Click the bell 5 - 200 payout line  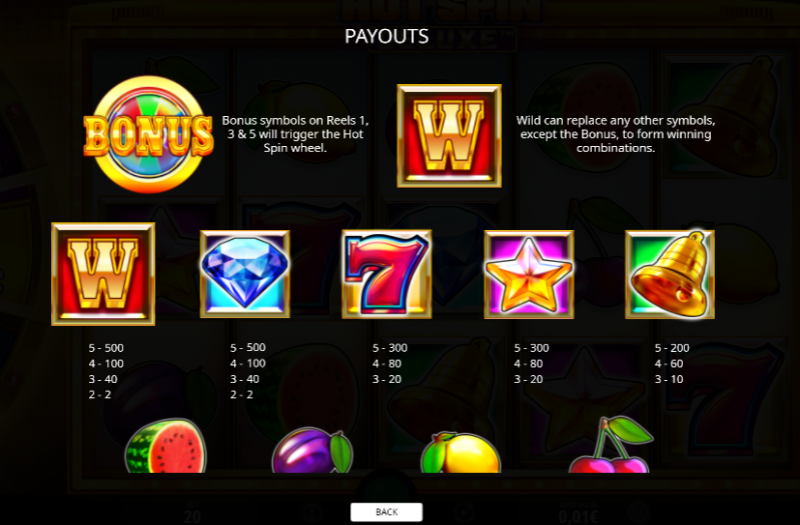tap(672, 348)
